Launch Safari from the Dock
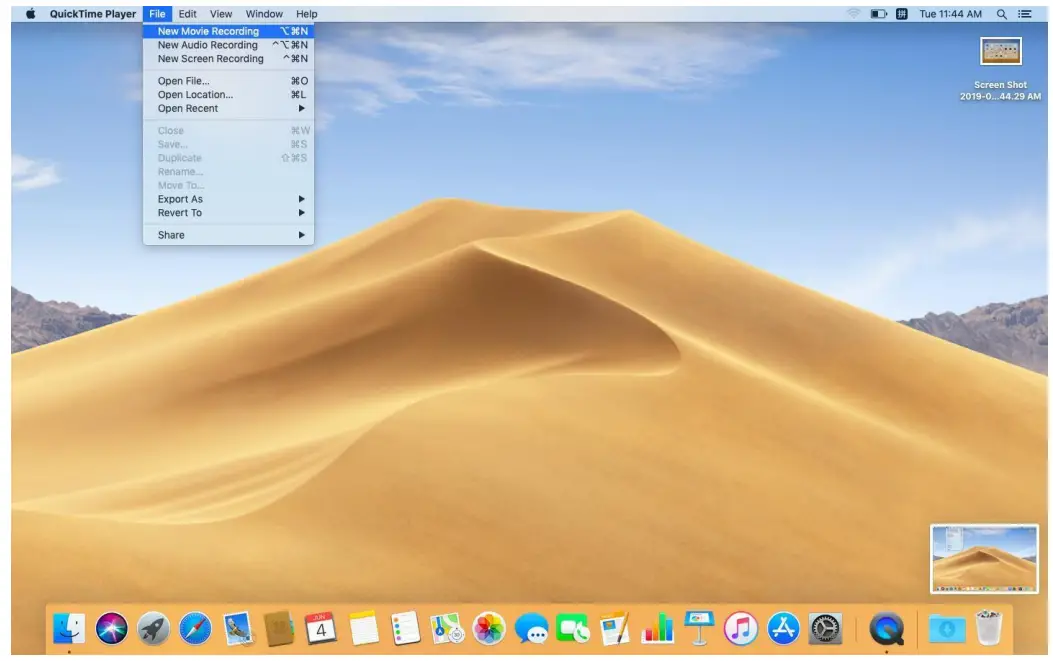Screen dimensions: 1053x661 195,628
